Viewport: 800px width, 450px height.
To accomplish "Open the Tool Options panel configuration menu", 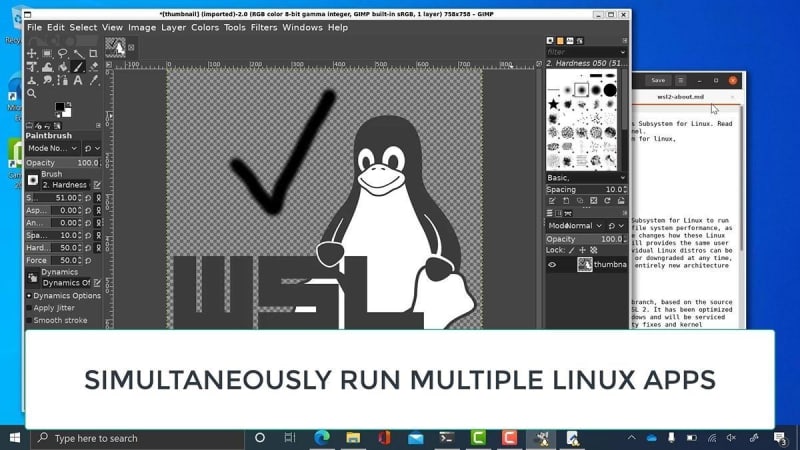I will 98,125.
